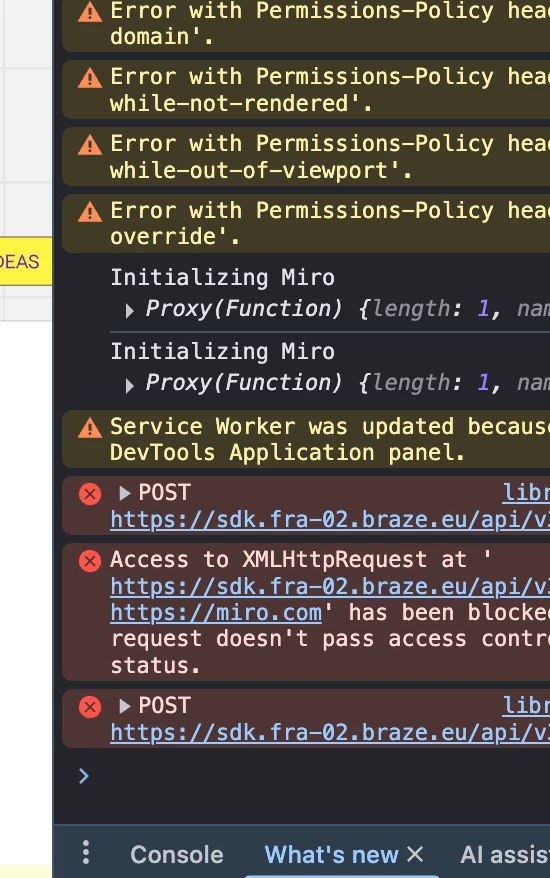Viewport: 550px width, 878px height.
Task: Click warning icon of 'override' message
Action: click(90, 212)
